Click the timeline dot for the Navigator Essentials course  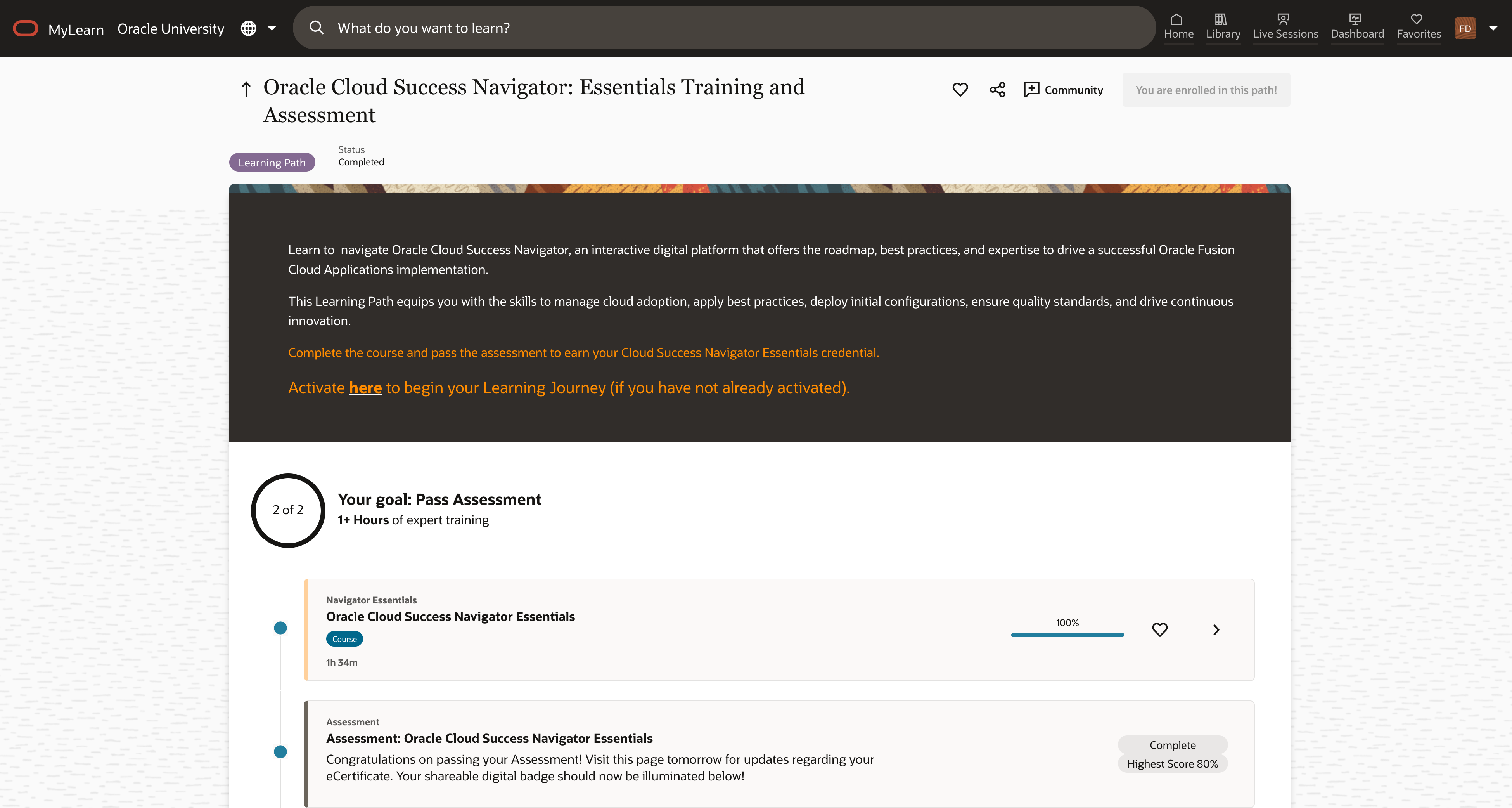pos(280,628)
